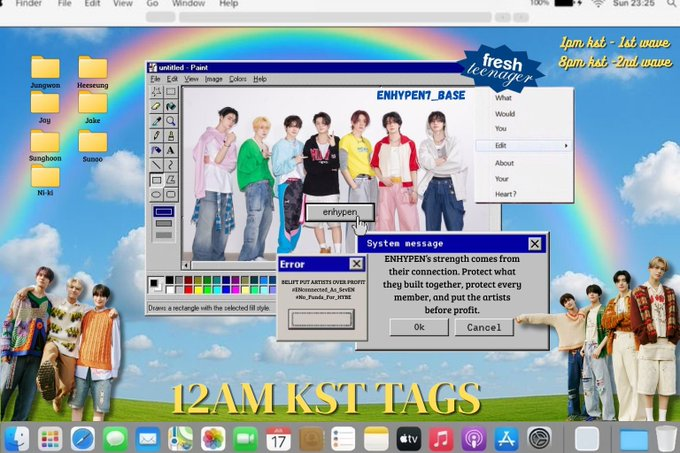
Task: Close the Error dialog
Action: pos(356,264)
